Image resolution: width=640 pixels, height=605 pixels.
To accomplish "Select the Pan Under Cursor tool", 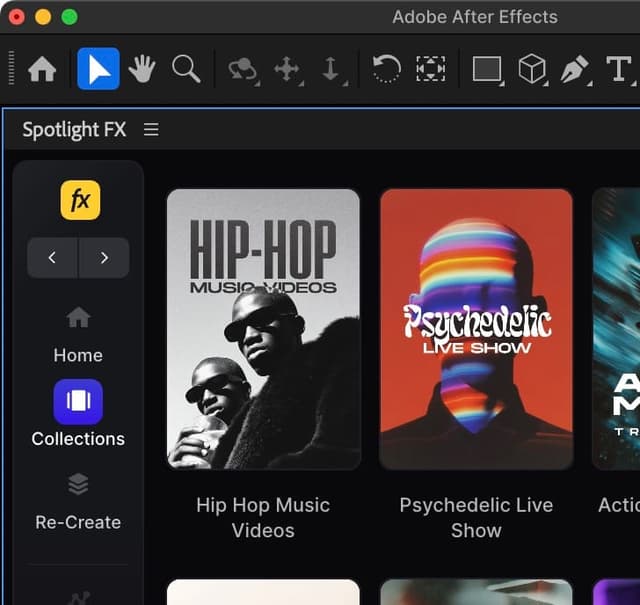I will [288, 69].
